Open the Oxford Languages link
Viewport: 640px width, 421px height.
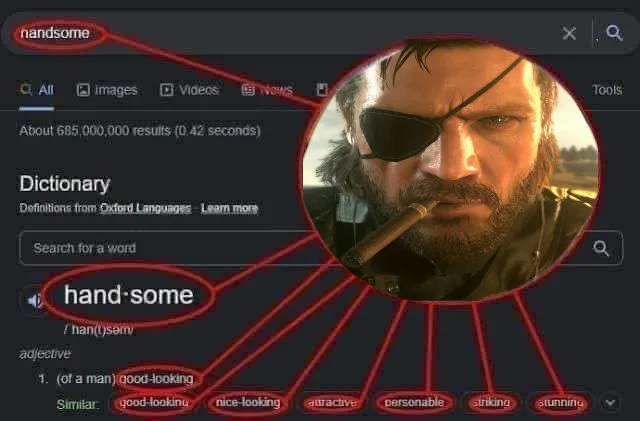[x=145, y=208]
